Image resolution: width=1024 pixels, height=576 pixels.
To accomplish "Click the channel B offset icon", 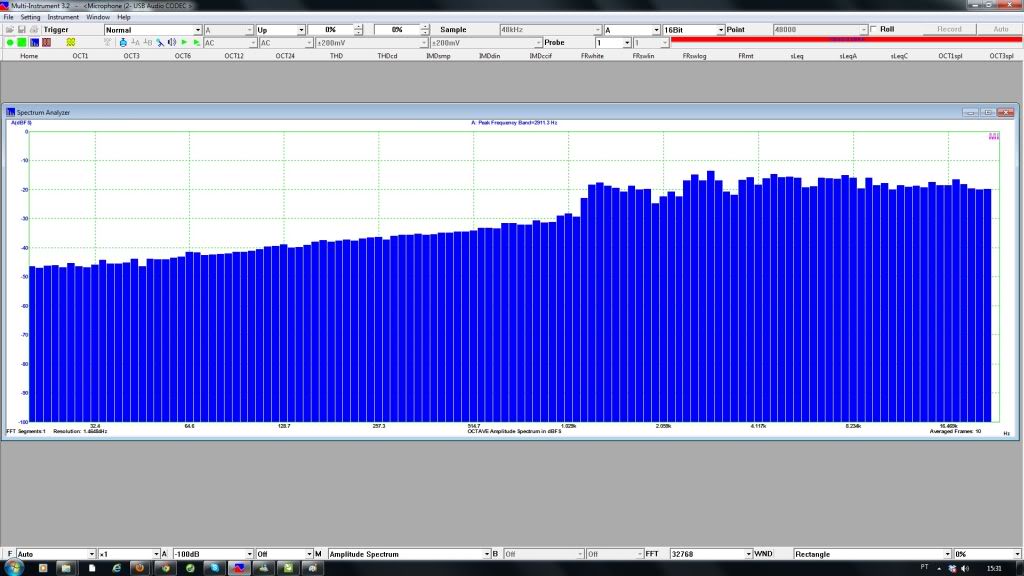I will 148,42.
